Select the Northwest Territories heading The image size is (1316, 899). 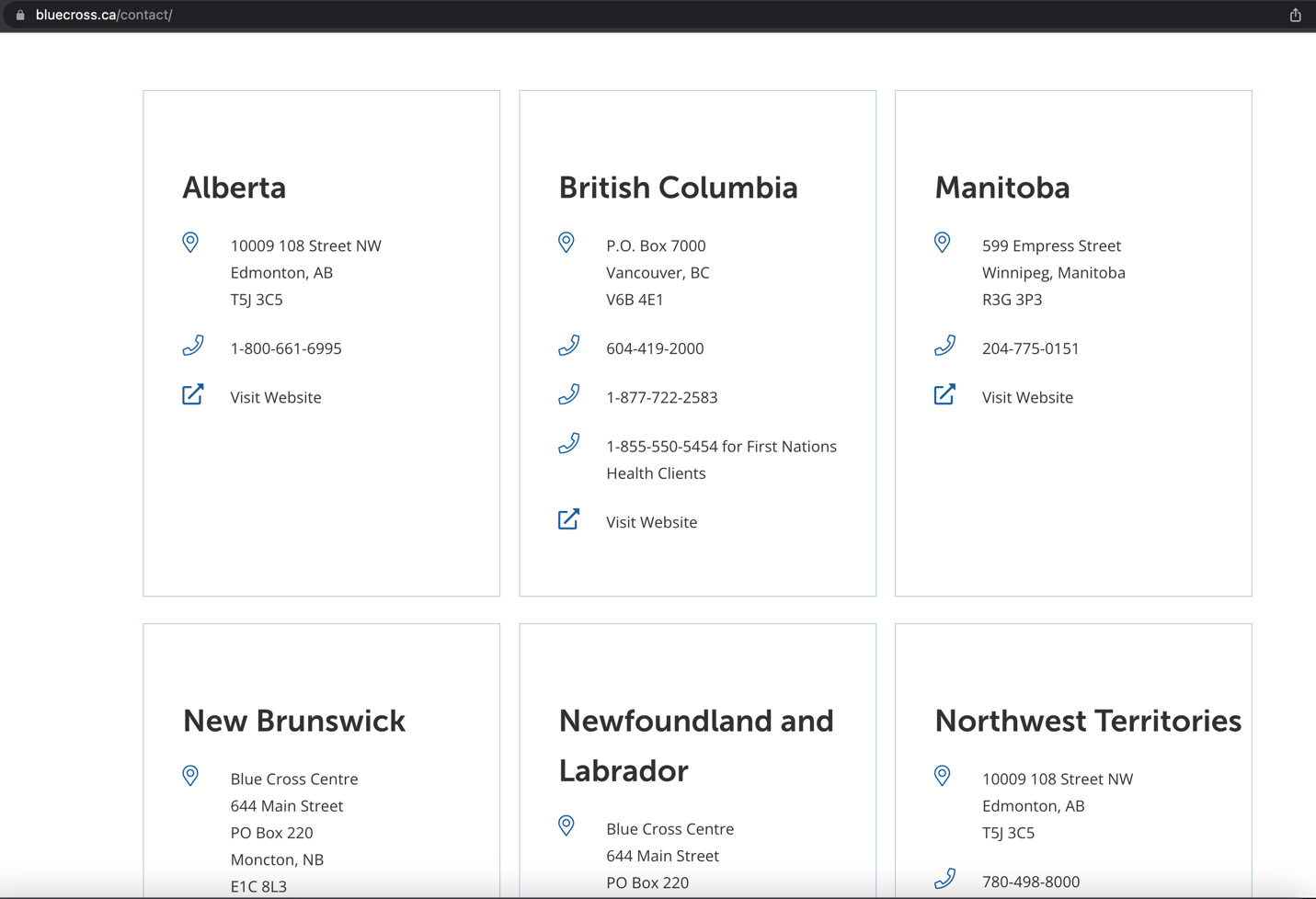1088,721
